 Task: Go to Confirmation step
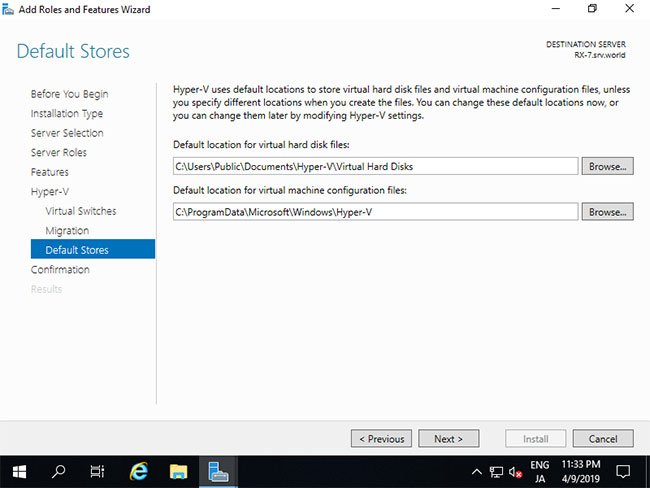click(x=60, y=269)
